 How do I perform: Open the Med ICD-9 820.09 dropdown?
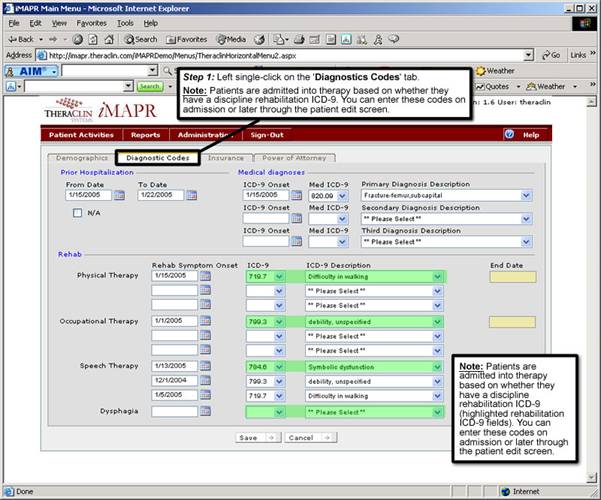pos(344,195)
